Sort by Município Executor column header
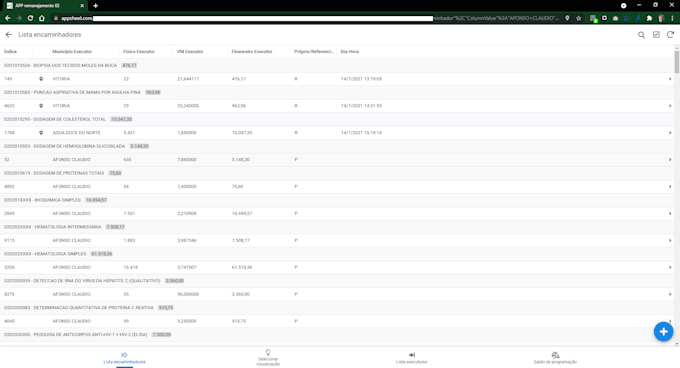This screenshot has width=680, height=368. tap(72, 52)
